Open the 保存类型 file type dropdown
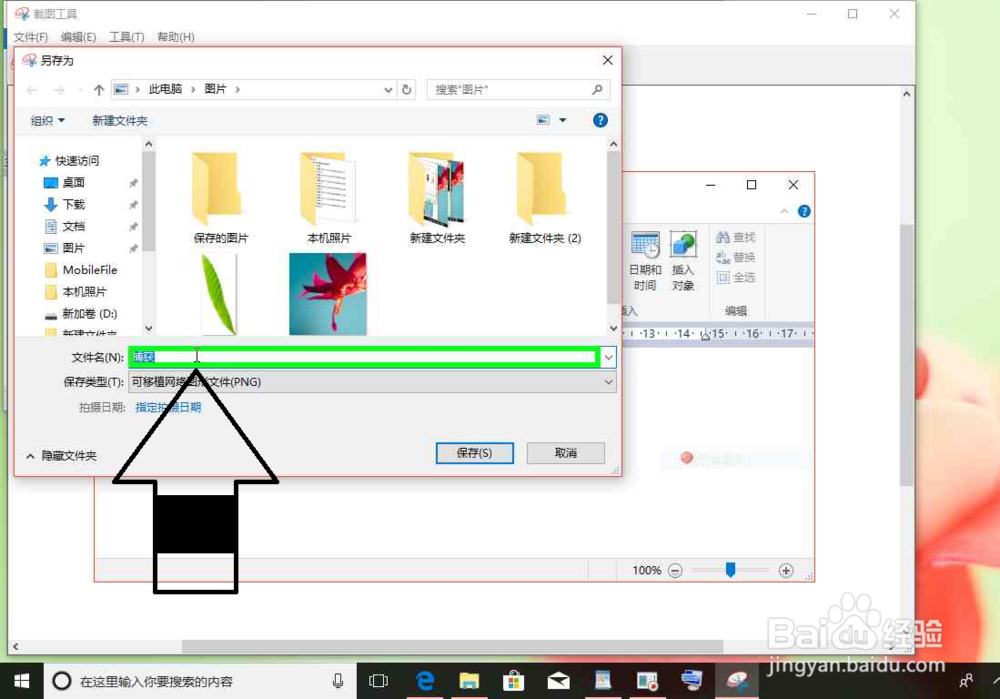 click(x=608, y=381)
